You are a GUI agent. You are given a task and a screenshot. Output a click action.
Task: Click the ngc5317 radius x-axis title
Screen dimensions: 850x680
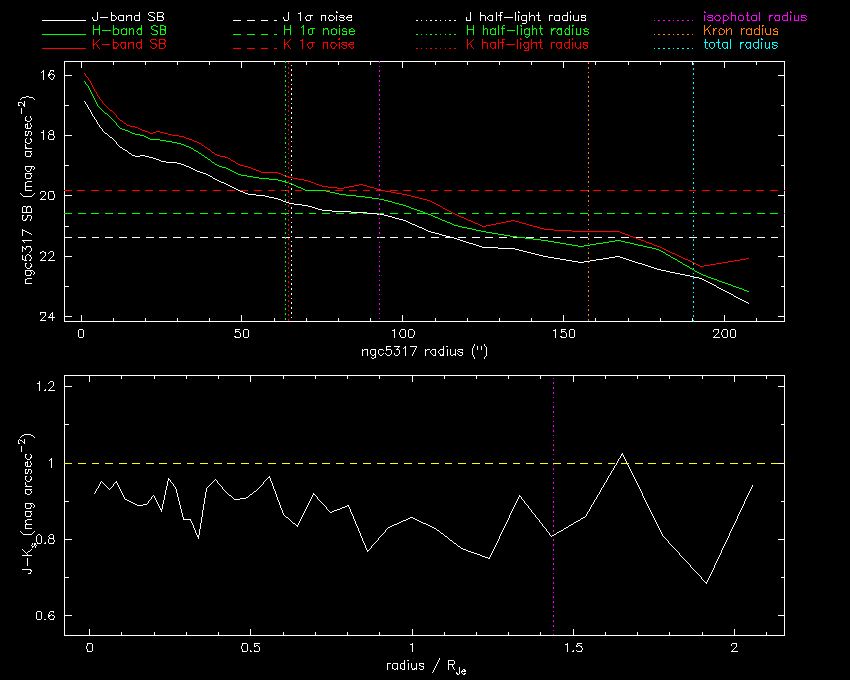pos(424,353)
